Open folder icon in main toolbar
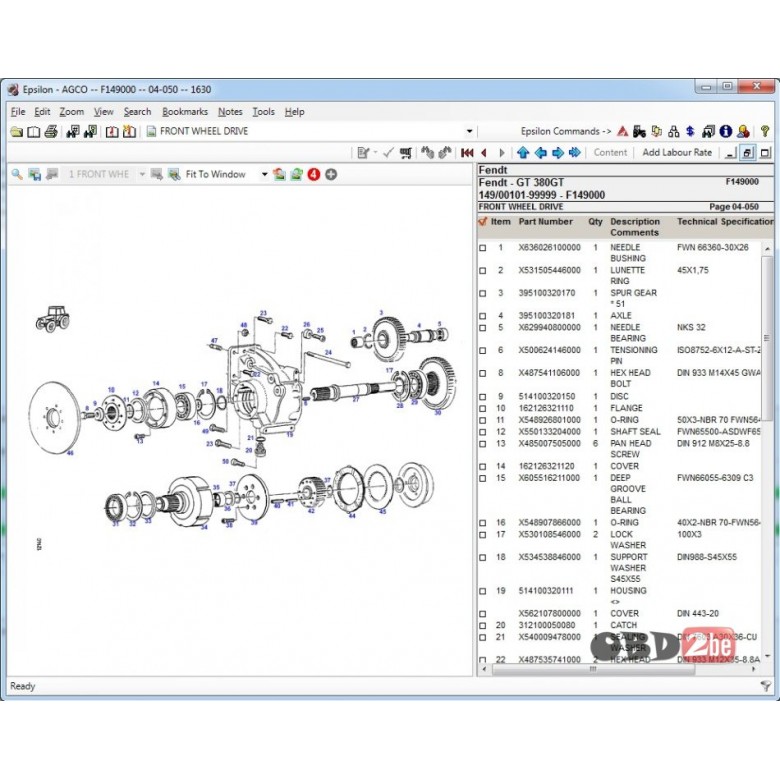 16,132
